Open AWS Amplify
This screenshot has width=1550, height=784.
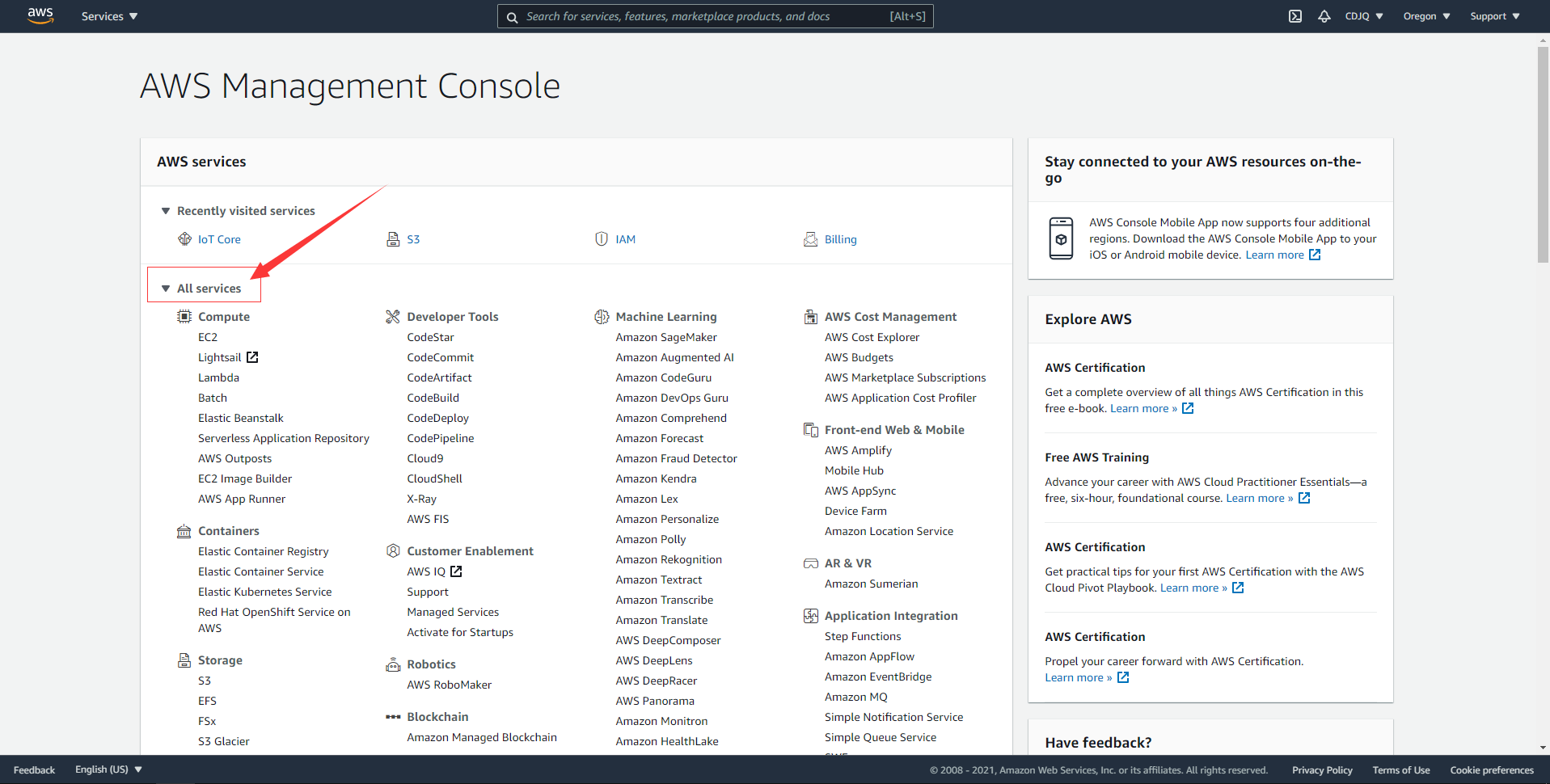[858, 450]
